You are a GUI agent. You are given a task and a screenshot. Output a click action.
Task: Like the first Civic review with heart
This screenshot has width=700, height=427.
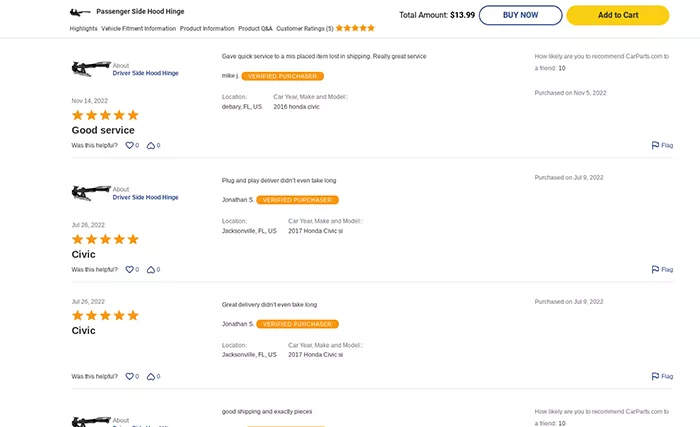[129, 269]
